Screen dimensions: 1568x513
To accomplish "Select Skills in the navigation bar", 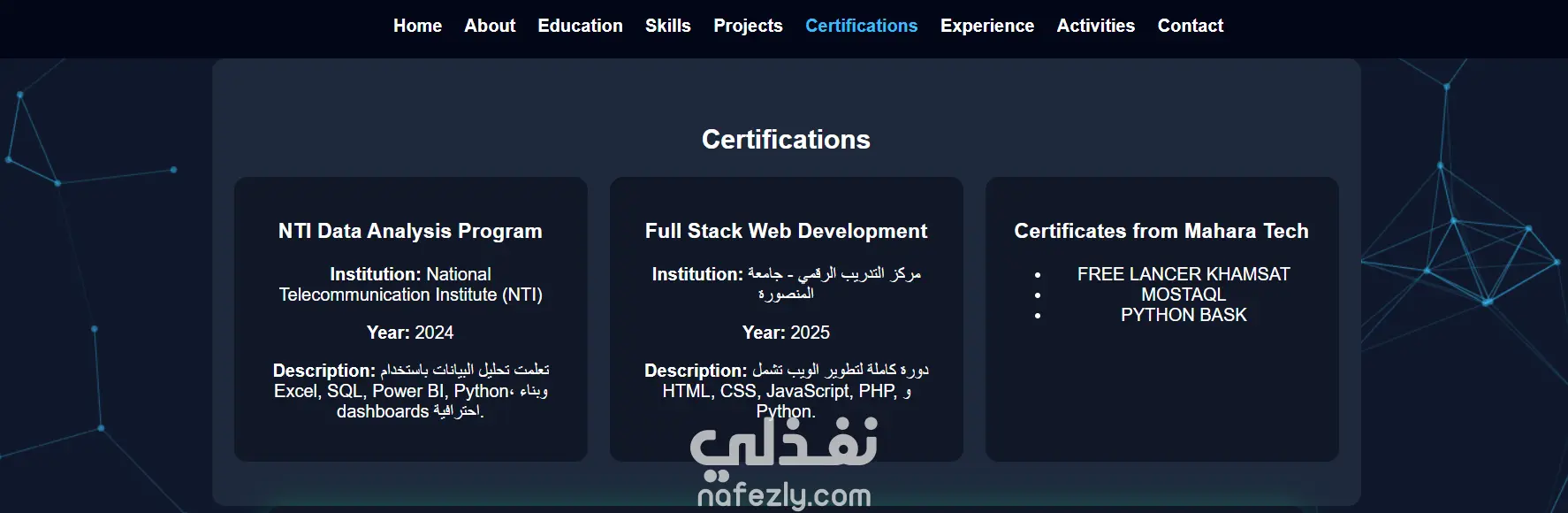I will pos(668,26).
